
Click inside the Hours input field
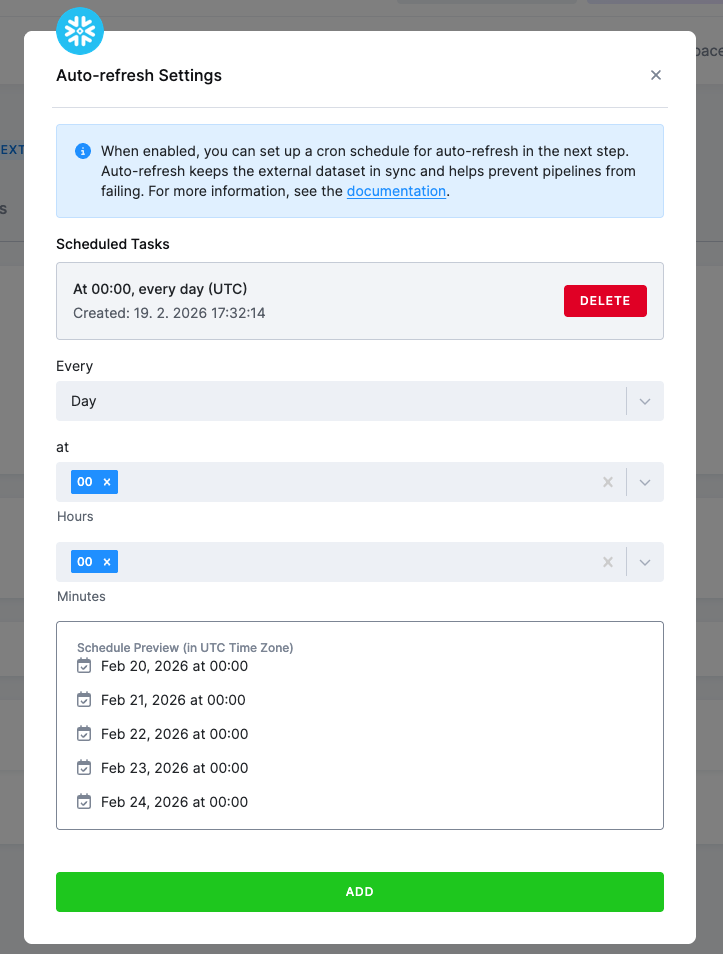coord(350,481)
